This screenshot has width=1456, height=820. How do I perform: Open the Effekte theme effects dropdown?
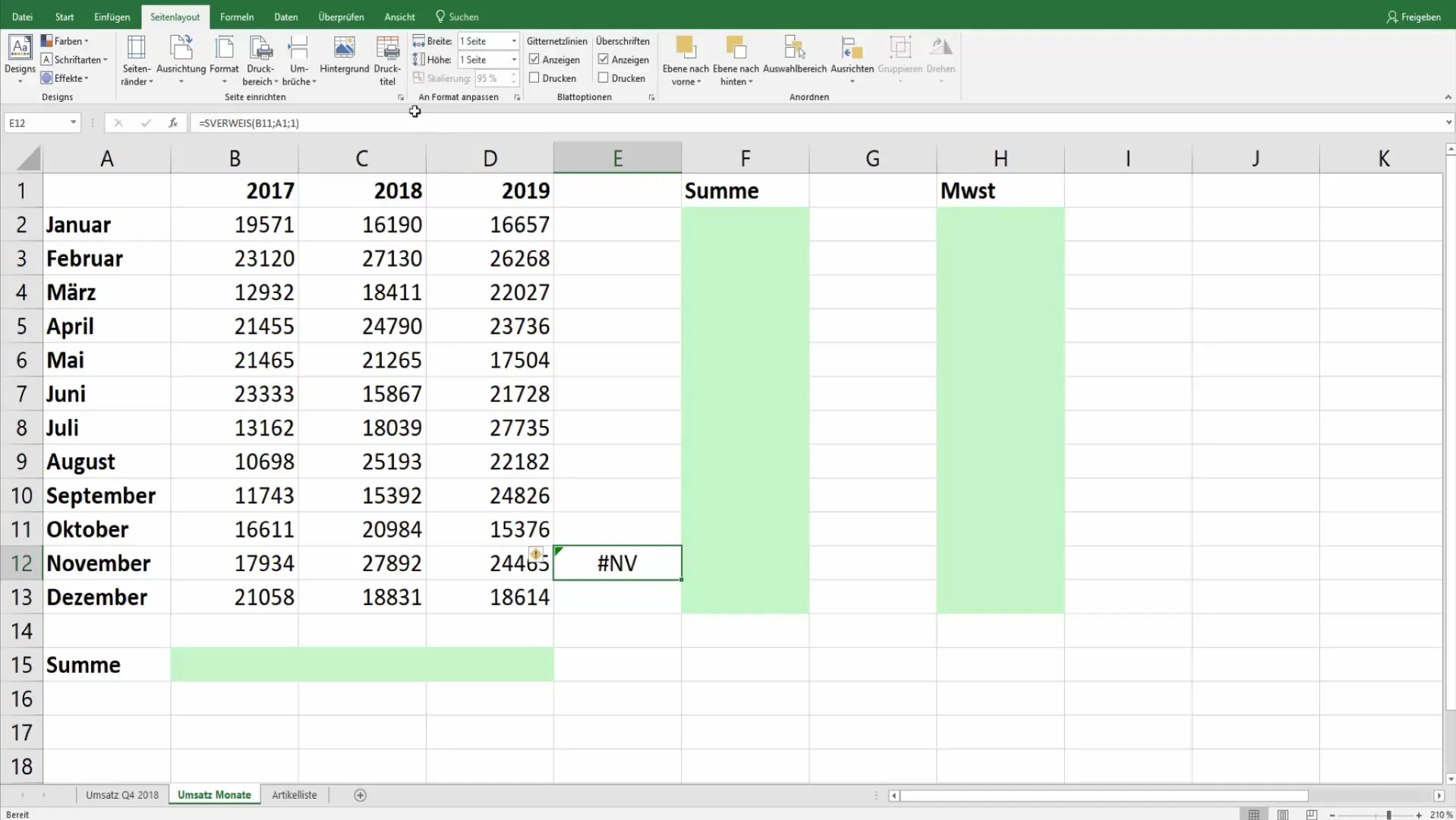[65, 77]
